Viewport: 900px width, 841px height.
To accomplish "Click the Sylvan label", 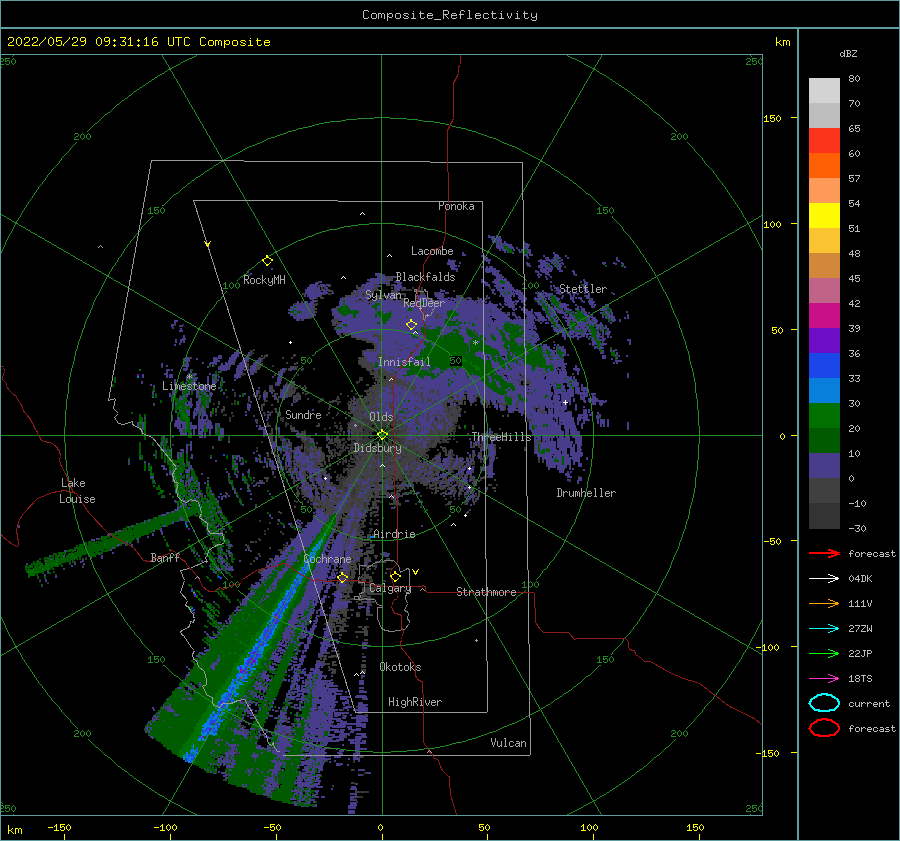I will pyautogui.click(x=383, y=295).
